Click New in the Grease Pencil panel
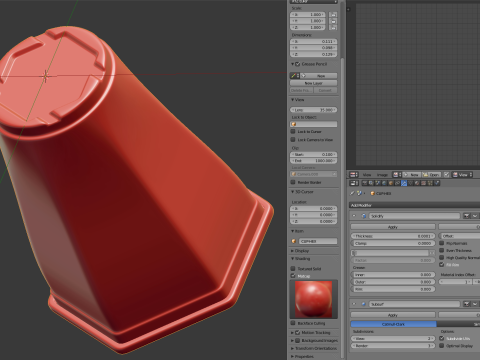This screenshot has height=360, width=480. tap(318, 76)
